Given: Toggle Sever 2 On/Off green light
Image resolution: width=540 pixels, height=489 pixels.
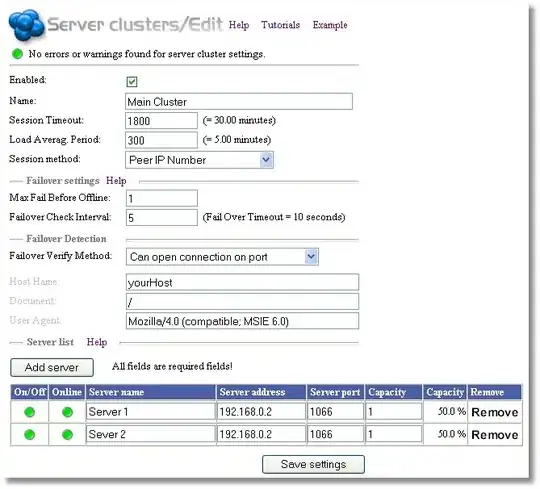Looking at the screenshot, I should click(30, 435).
